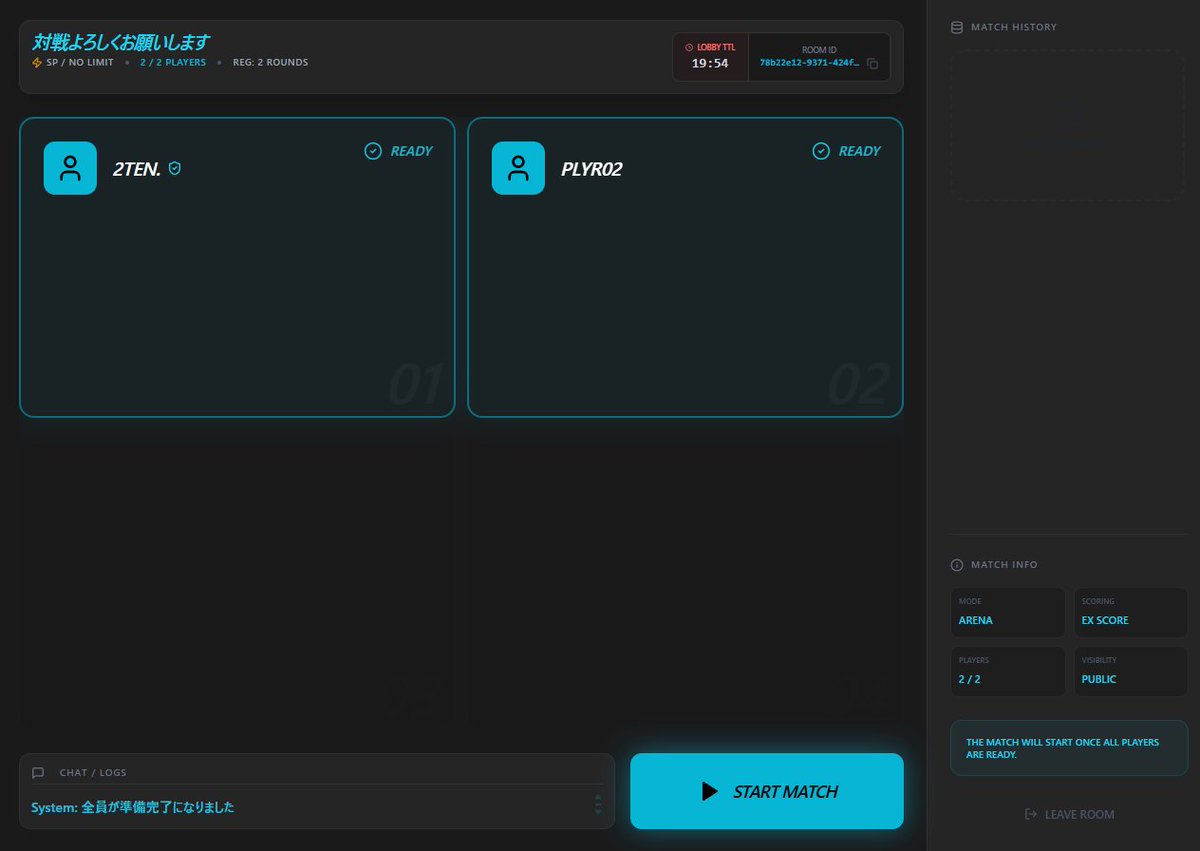
Task: Leave the room via LEAVE ROOM
Action: [x=1069, y=814]
